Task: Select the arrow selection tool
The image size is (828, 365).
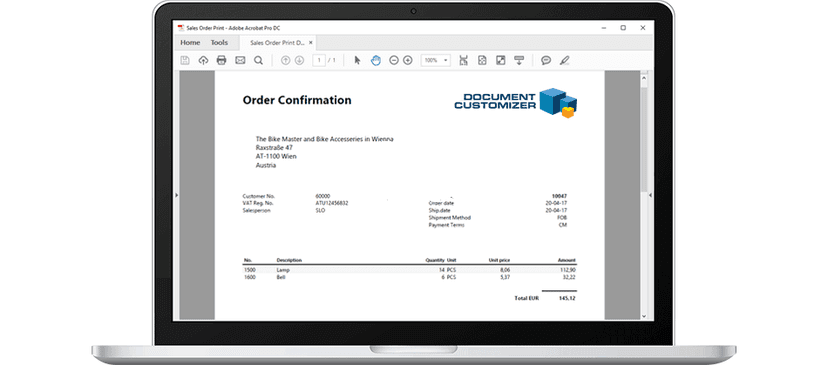Action: coord(357,60)
